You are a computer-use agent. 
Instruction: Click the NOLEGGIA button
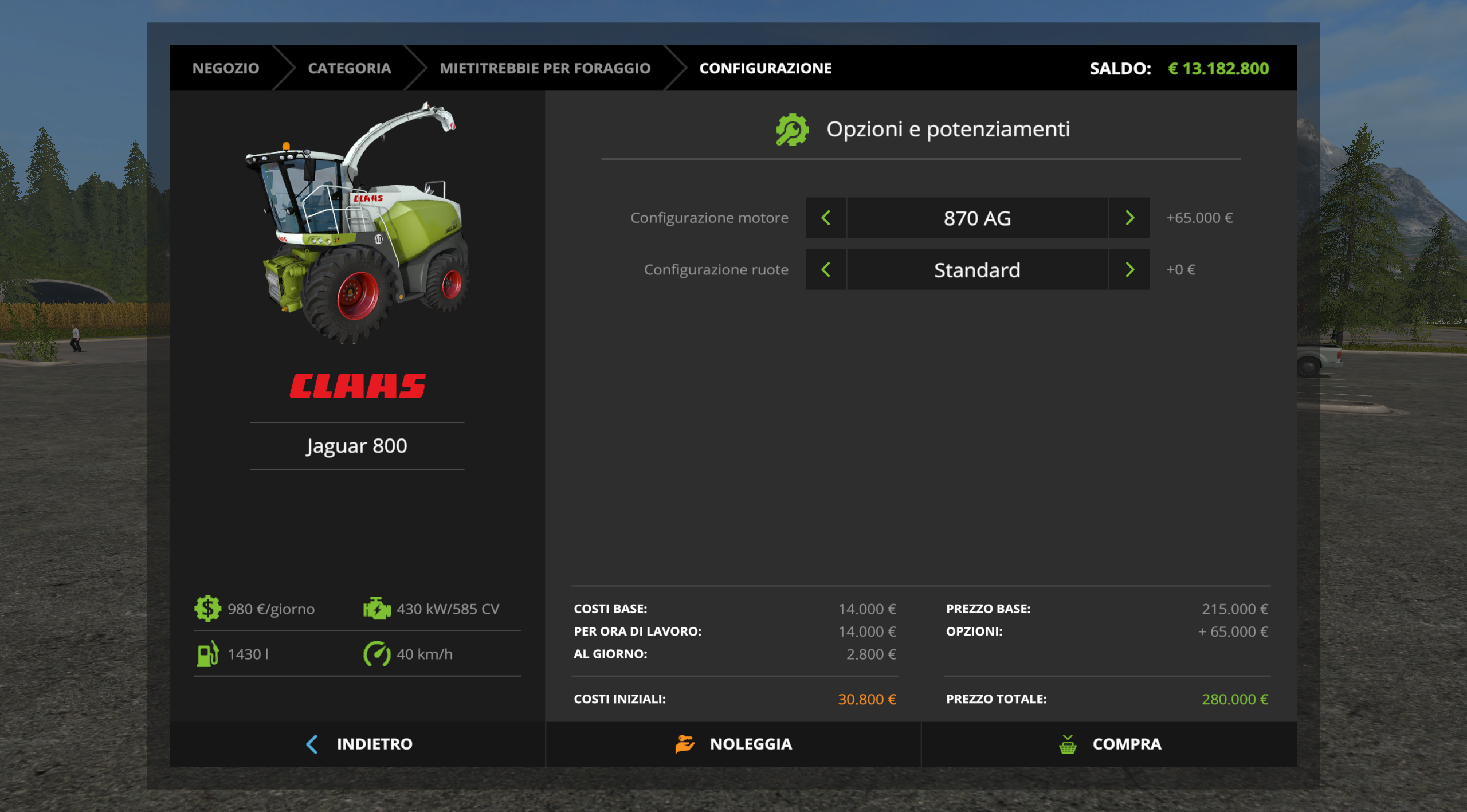click(x=733, y=744)
